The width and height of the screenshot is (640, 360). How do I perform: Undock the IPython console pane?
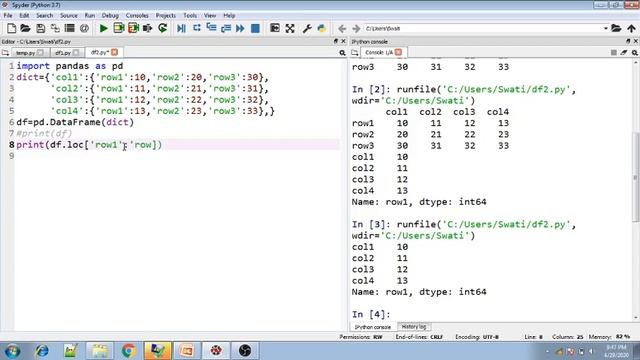628,41
